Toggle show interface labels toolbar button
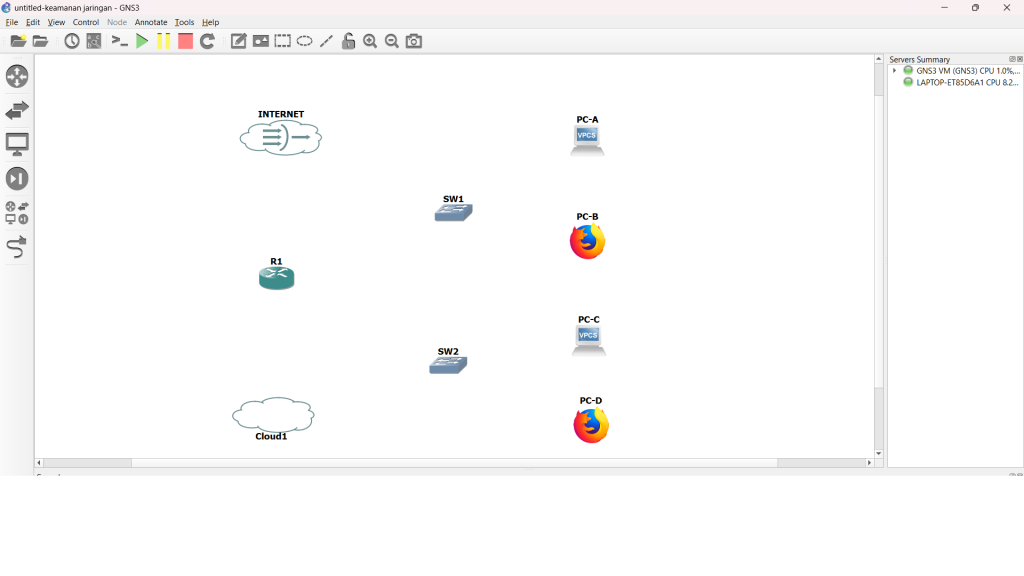The image size is (1024, 576). coord(94,41)
